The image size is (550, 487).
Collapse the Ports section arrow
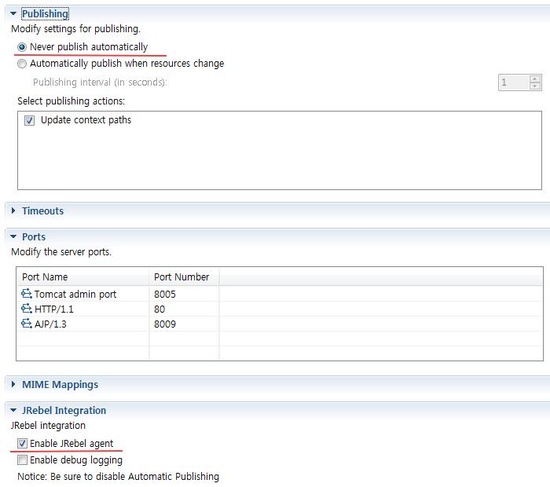[13, 236]
